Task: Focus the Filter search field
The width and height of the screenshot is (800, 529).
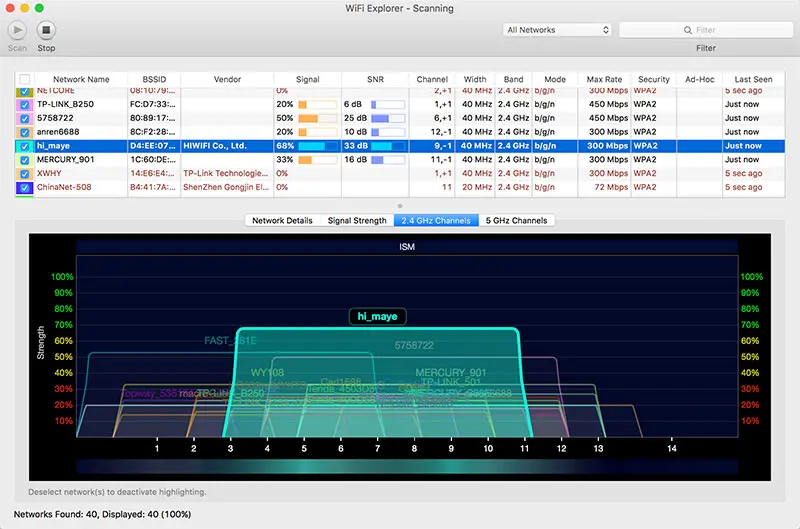Action: (706, 30)
